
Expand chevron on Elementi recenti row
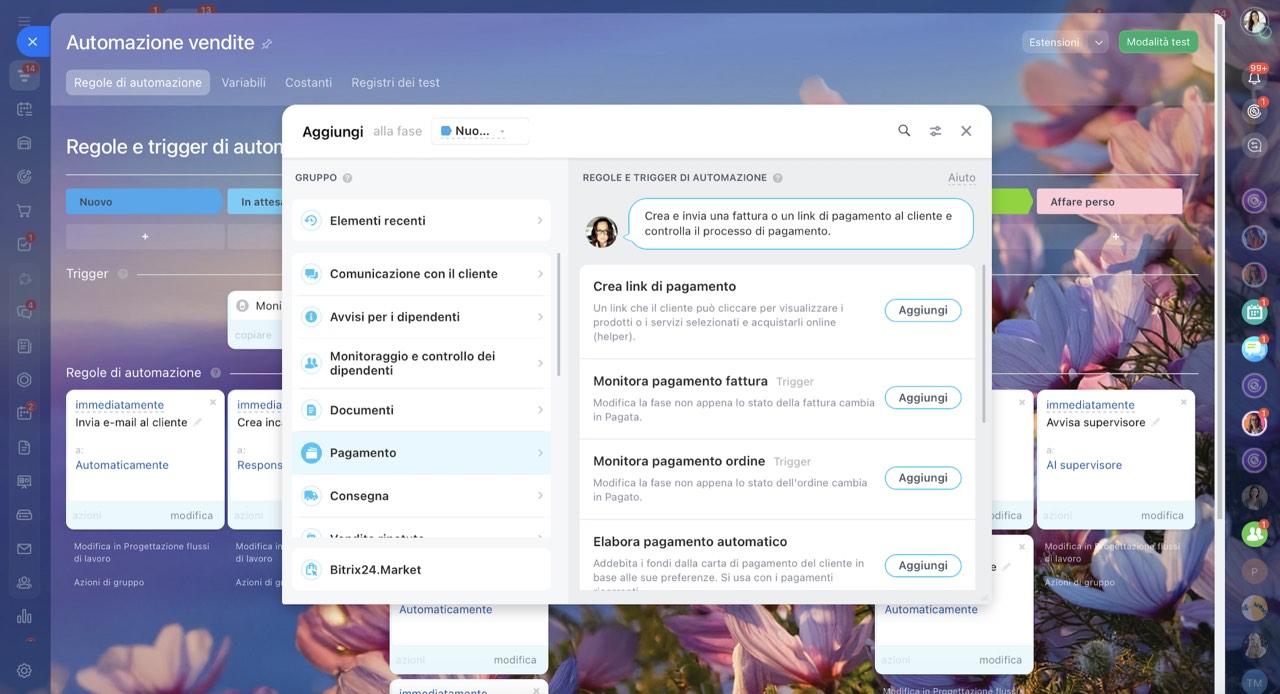540,220
